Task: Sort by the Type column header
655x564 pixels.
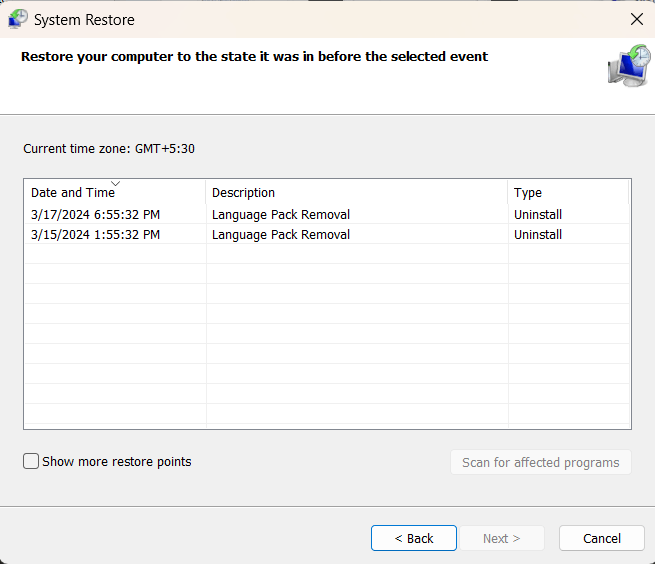Action: click(x=528, y=193)
